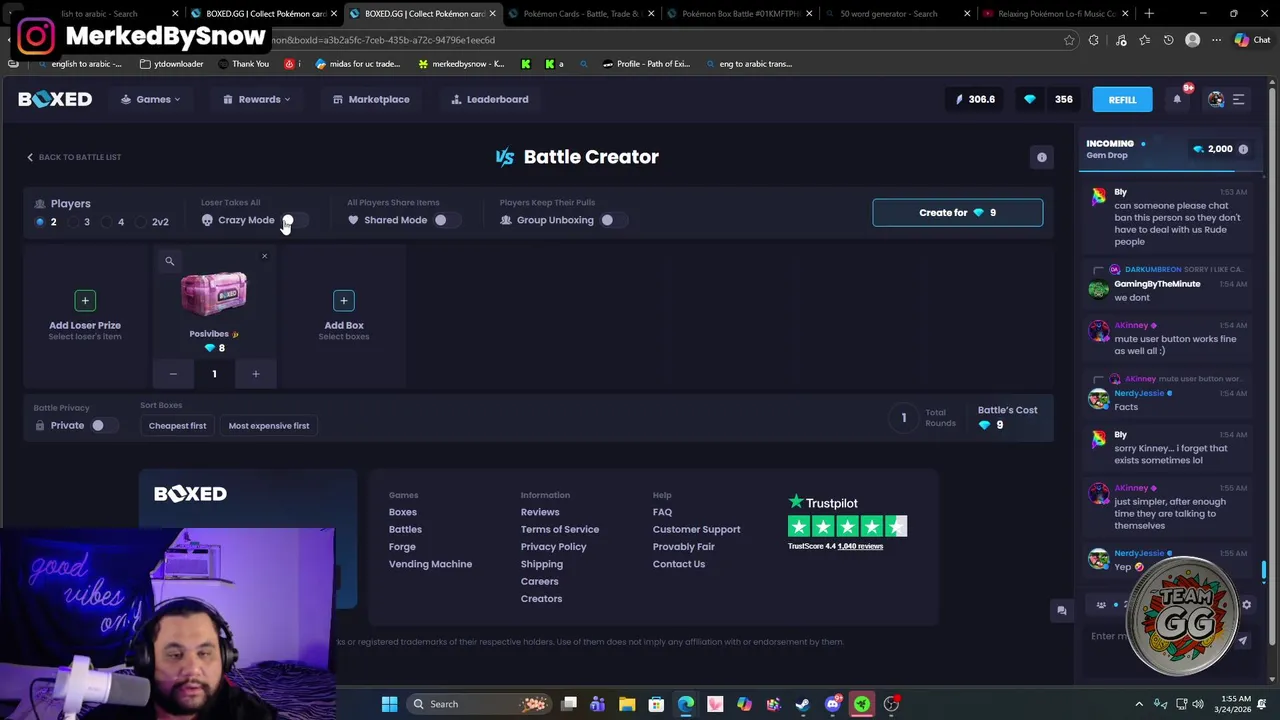
Task: Decrease Posivibes box quantity
Action: [173, 374]
